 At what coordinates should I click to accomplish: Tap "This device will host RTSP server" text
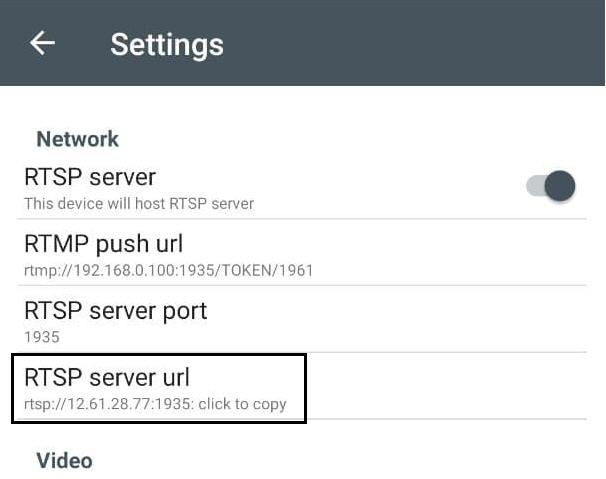pyautogui.click(x=139, y=204)
